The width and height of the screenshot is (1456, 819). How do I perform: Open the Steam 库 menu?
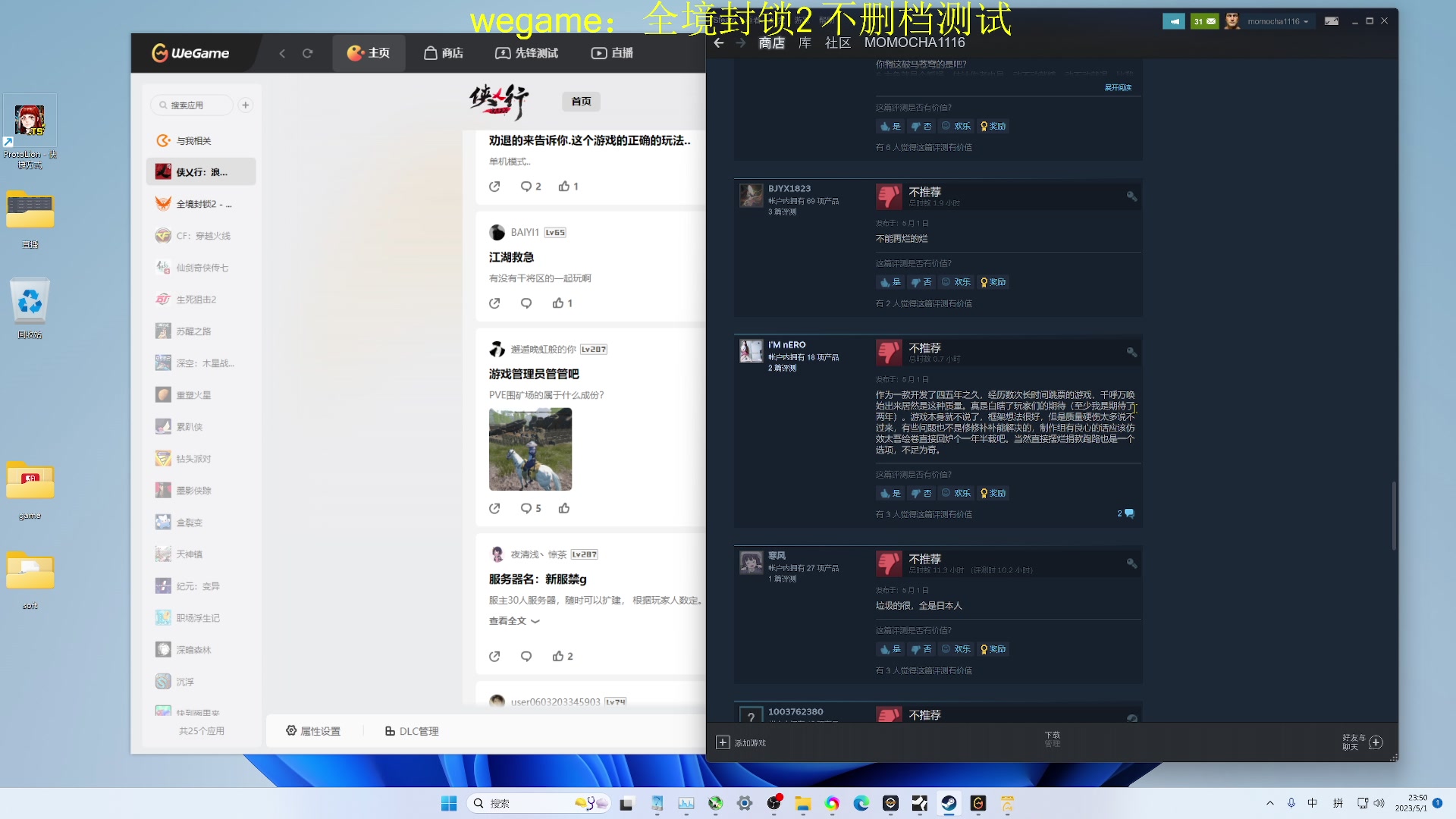tap(805, 43)
